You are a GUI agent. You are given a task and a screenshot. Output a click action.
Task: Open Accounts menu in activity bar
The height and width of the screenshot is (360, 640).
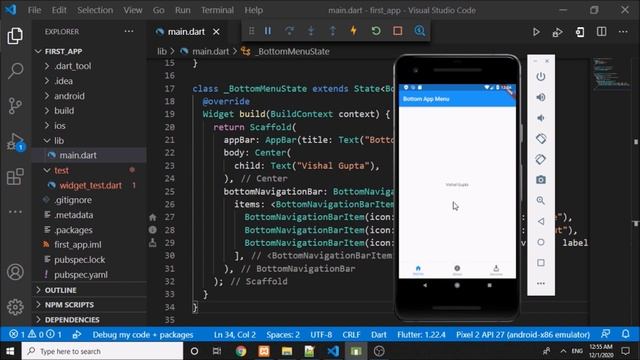coord(15,272)
